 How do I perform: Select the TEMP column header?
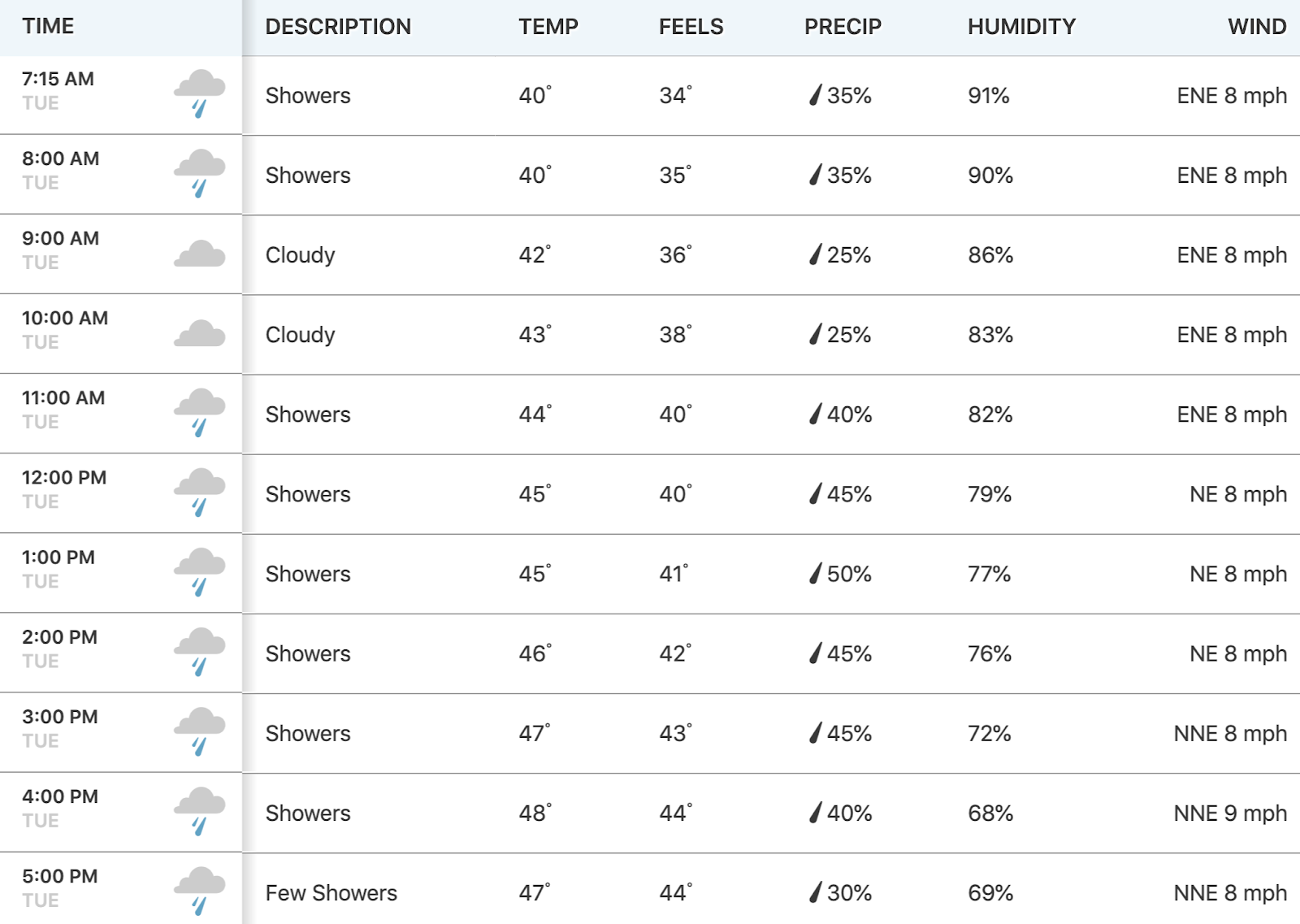548,26
